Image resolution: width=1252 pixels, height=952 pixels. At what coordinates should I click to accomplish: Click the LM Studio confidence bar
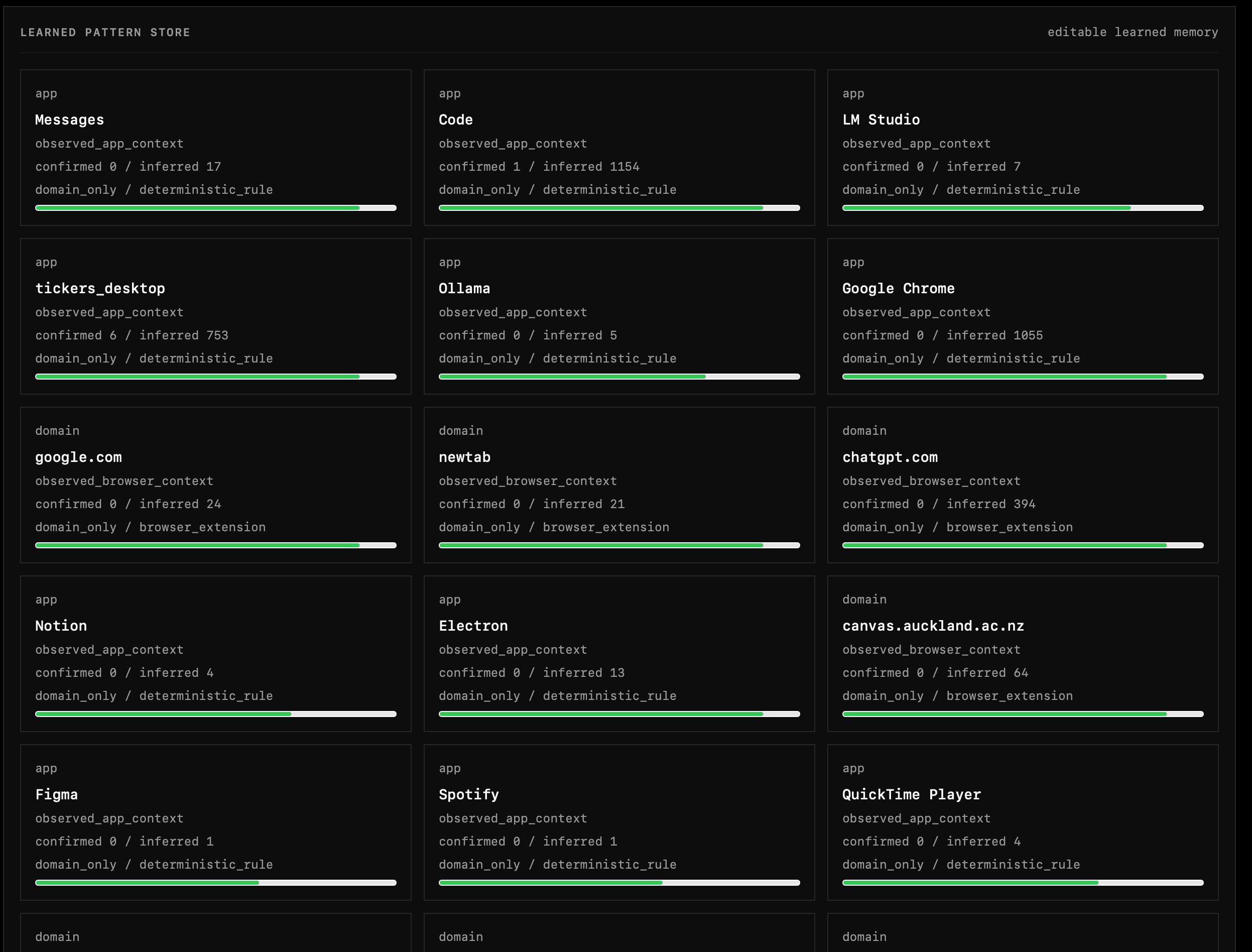pyautogui.click(x=1023, y=208)
